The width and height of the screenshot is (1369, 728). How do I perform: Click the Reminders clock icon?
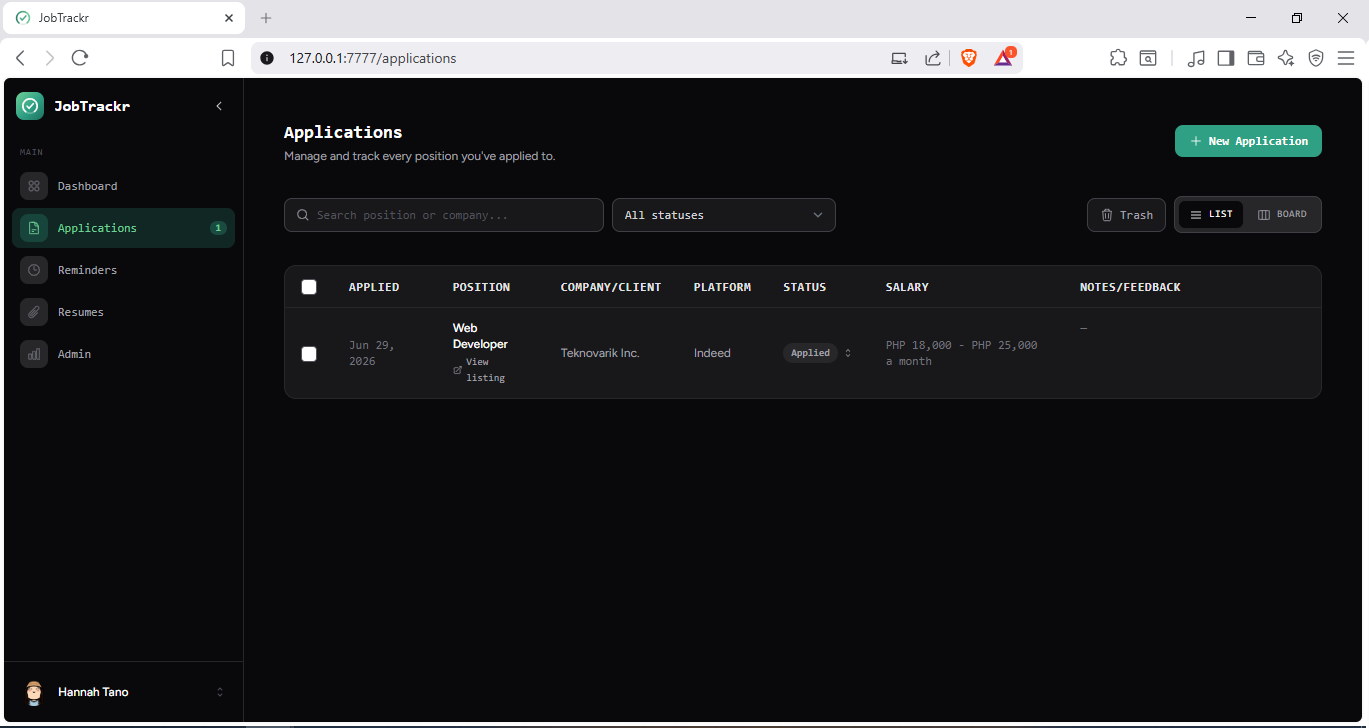pos(34,270)
